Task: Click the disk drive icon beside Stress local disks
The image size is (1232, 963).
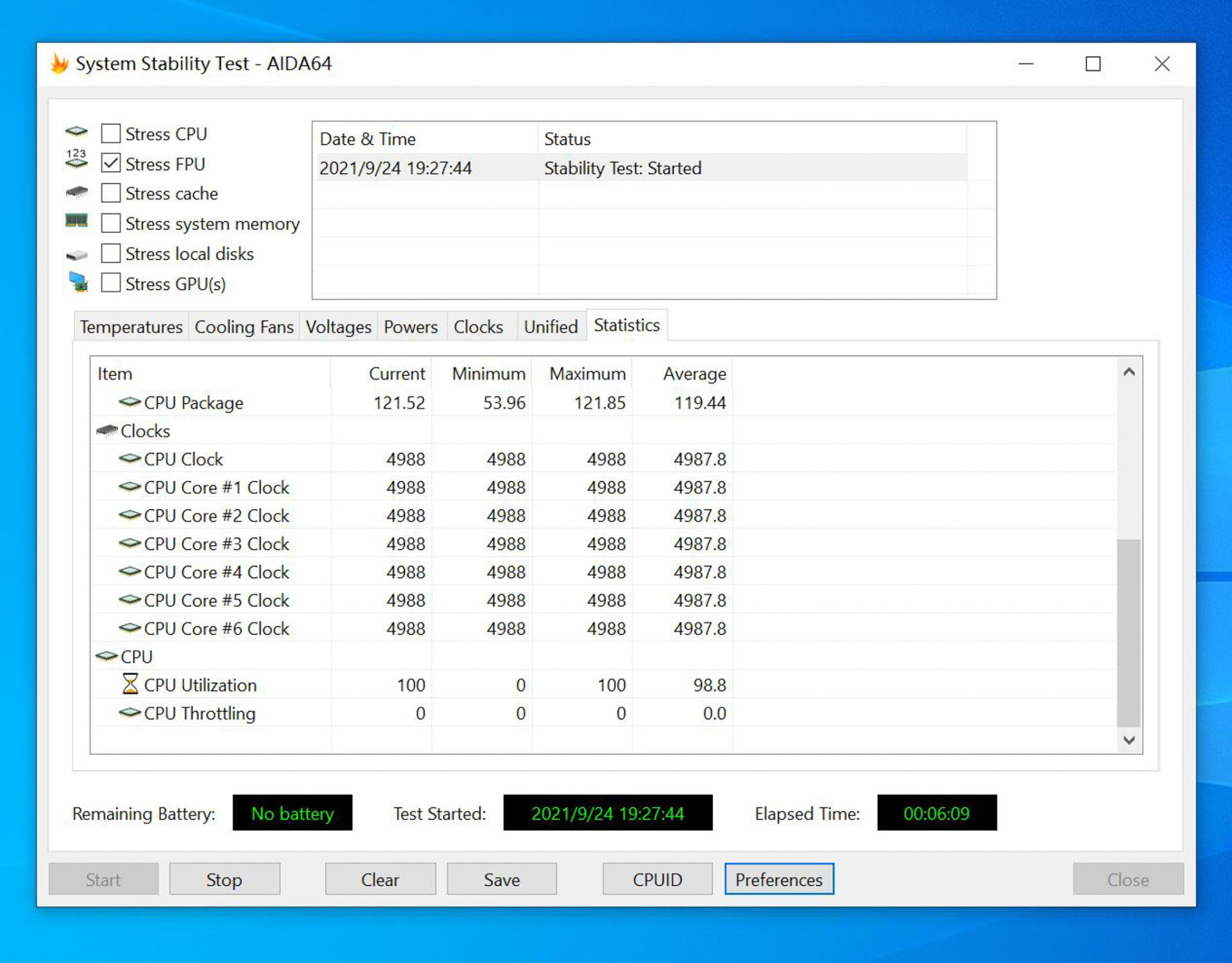Action: [x=77, y=255]
